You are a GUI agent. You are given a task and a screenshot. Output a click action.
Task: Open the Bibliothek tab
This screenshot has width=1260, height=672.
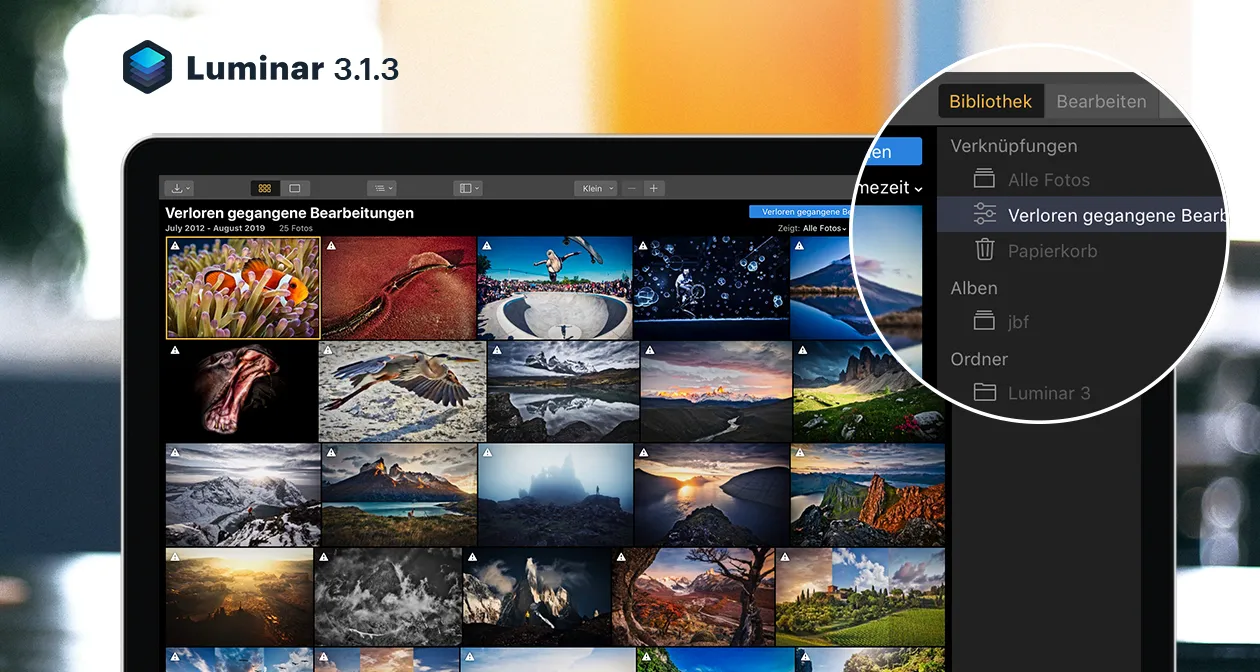click(x=990, y=102)
